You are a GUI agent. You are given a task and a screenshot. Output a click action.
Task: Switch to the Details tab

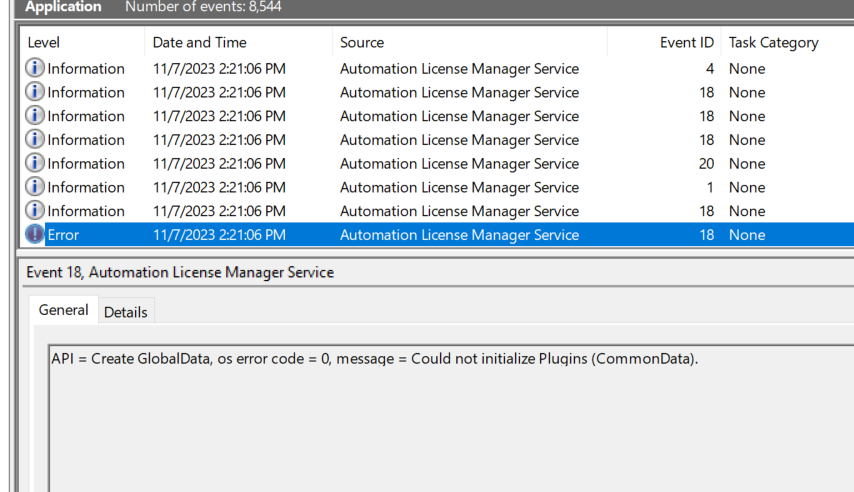(126, 312)
